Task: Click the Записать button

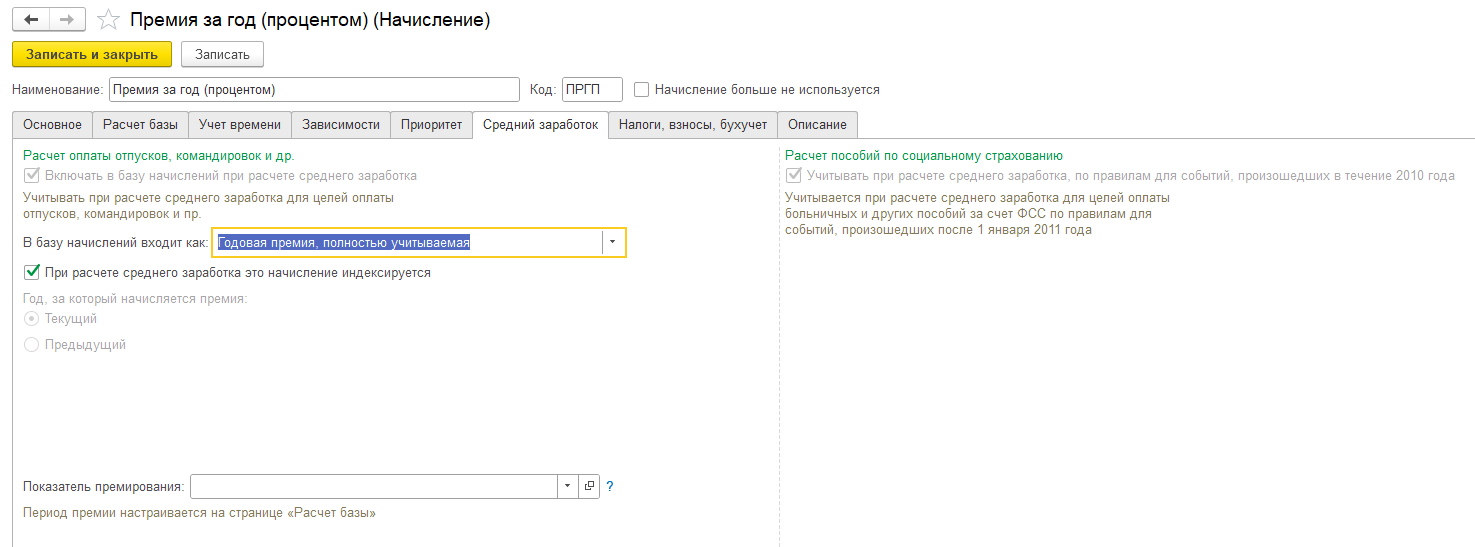Action: (x=222, y=54)
